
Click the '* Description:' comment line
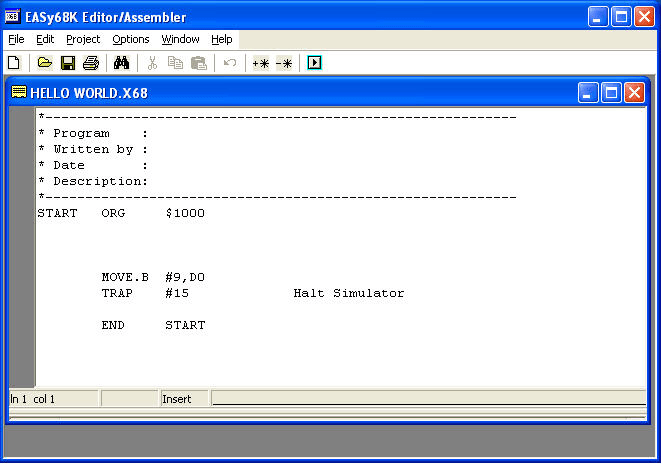click(93, 182)
